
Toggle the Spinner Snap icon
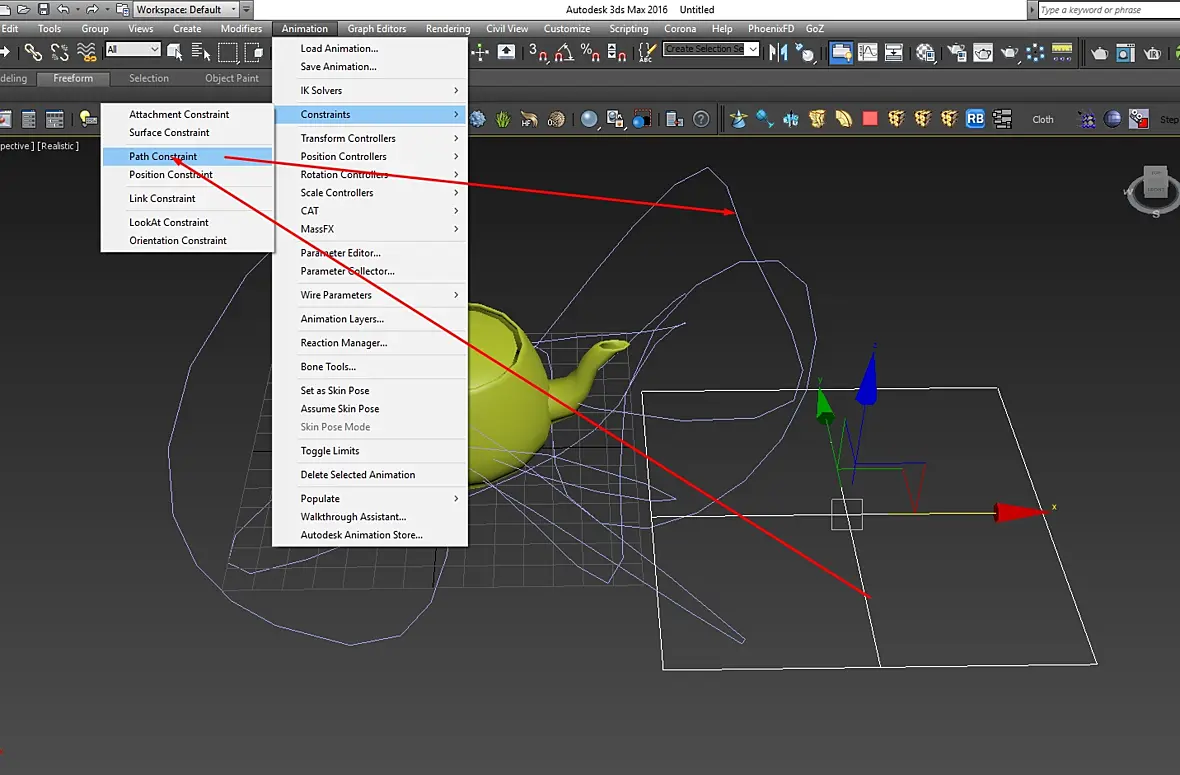click(x=616, y=52)
